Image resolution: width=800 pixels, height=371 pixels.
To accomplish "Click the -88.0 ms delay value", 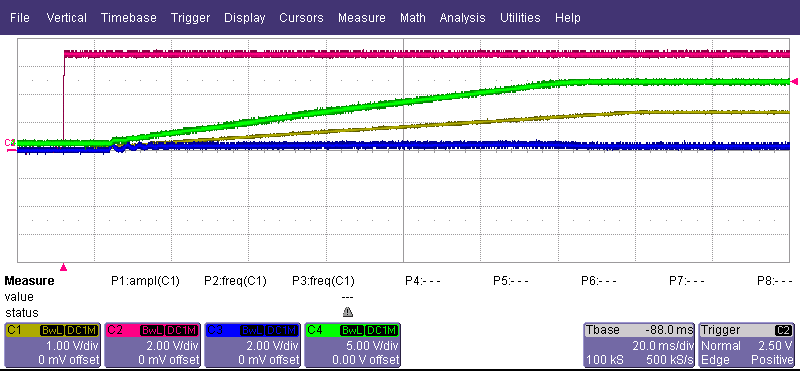I will [669, 330].
